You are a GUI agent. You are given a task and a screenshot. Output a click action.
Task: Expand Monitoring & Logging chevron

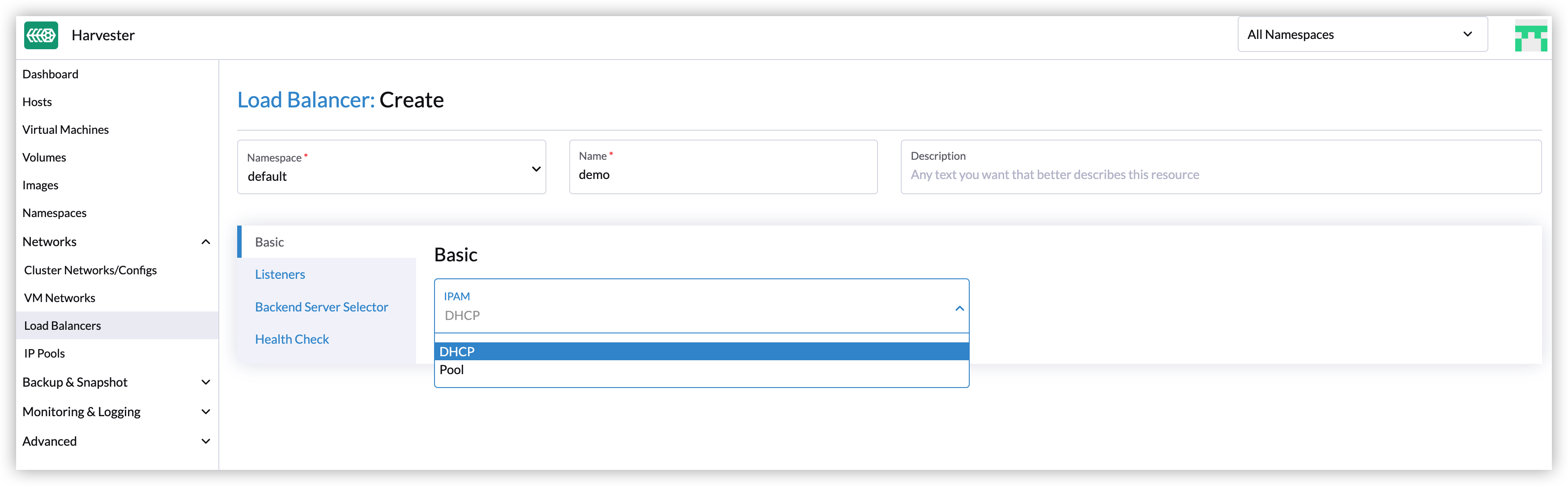point(206,412)
